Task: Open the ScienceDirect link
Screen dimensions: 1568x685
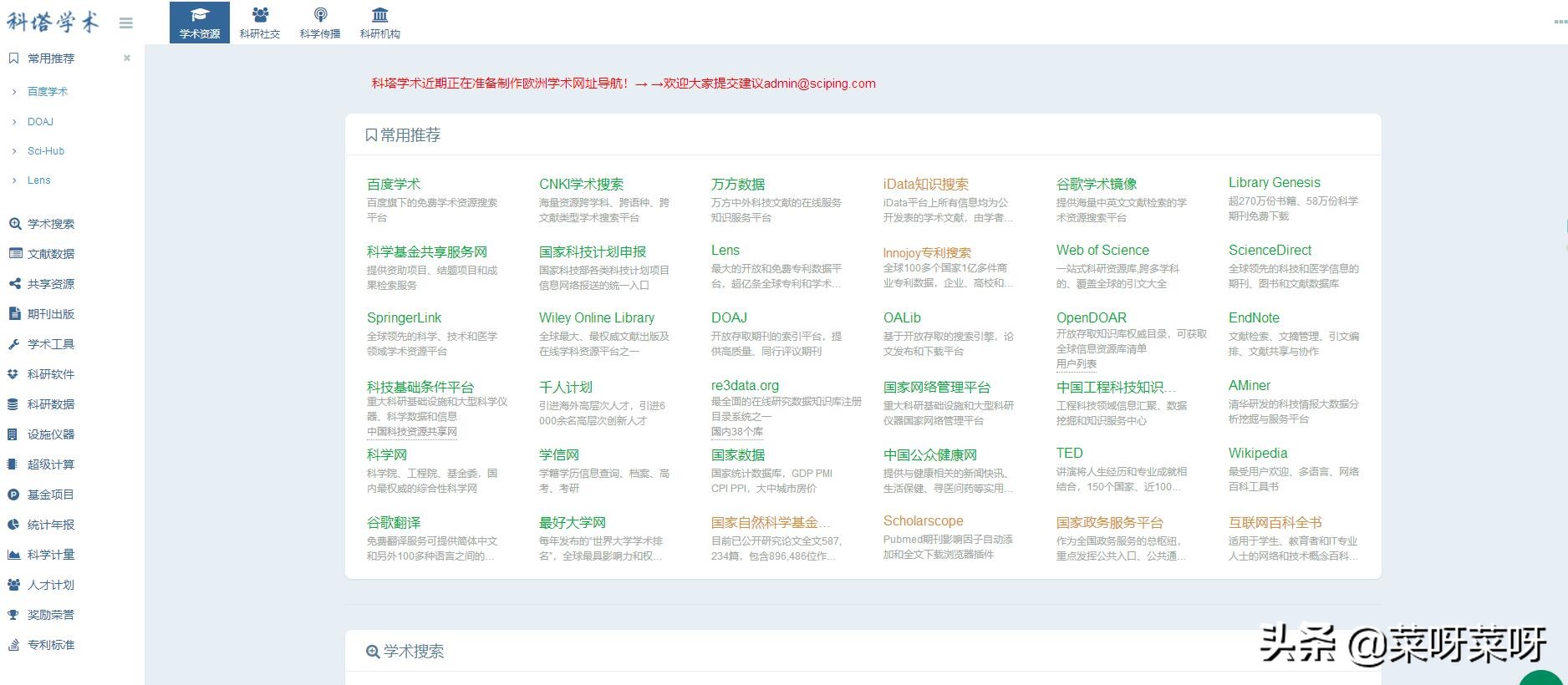Action: click(1270, 250)
